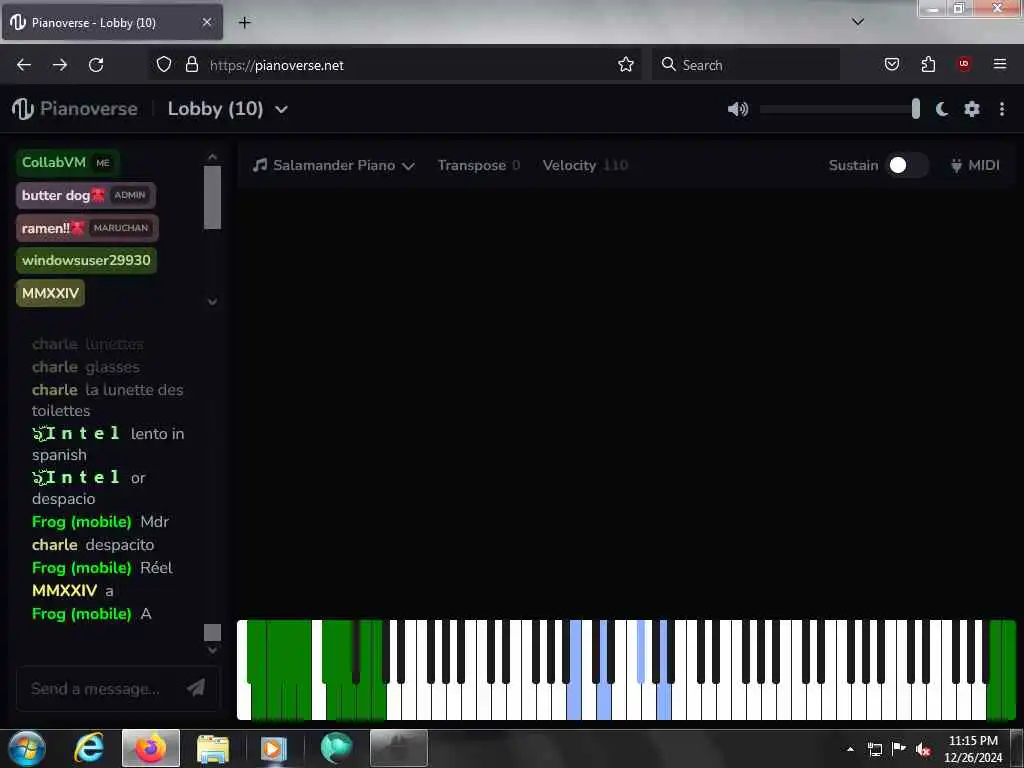Reload the page

[96, 65]
